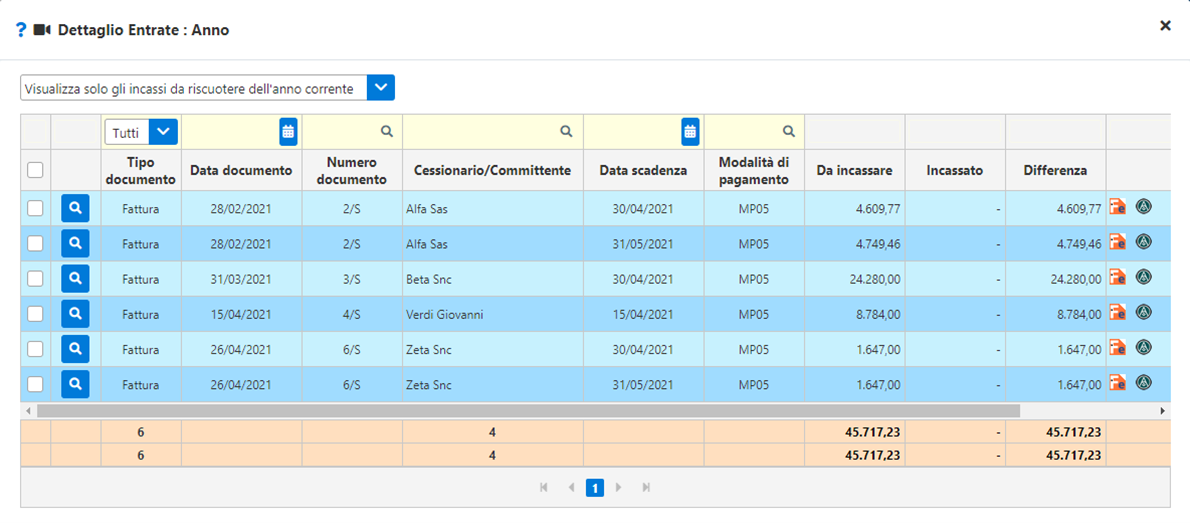
Task: Open magnifier detail for Beta Snc row
Action: 75,279
